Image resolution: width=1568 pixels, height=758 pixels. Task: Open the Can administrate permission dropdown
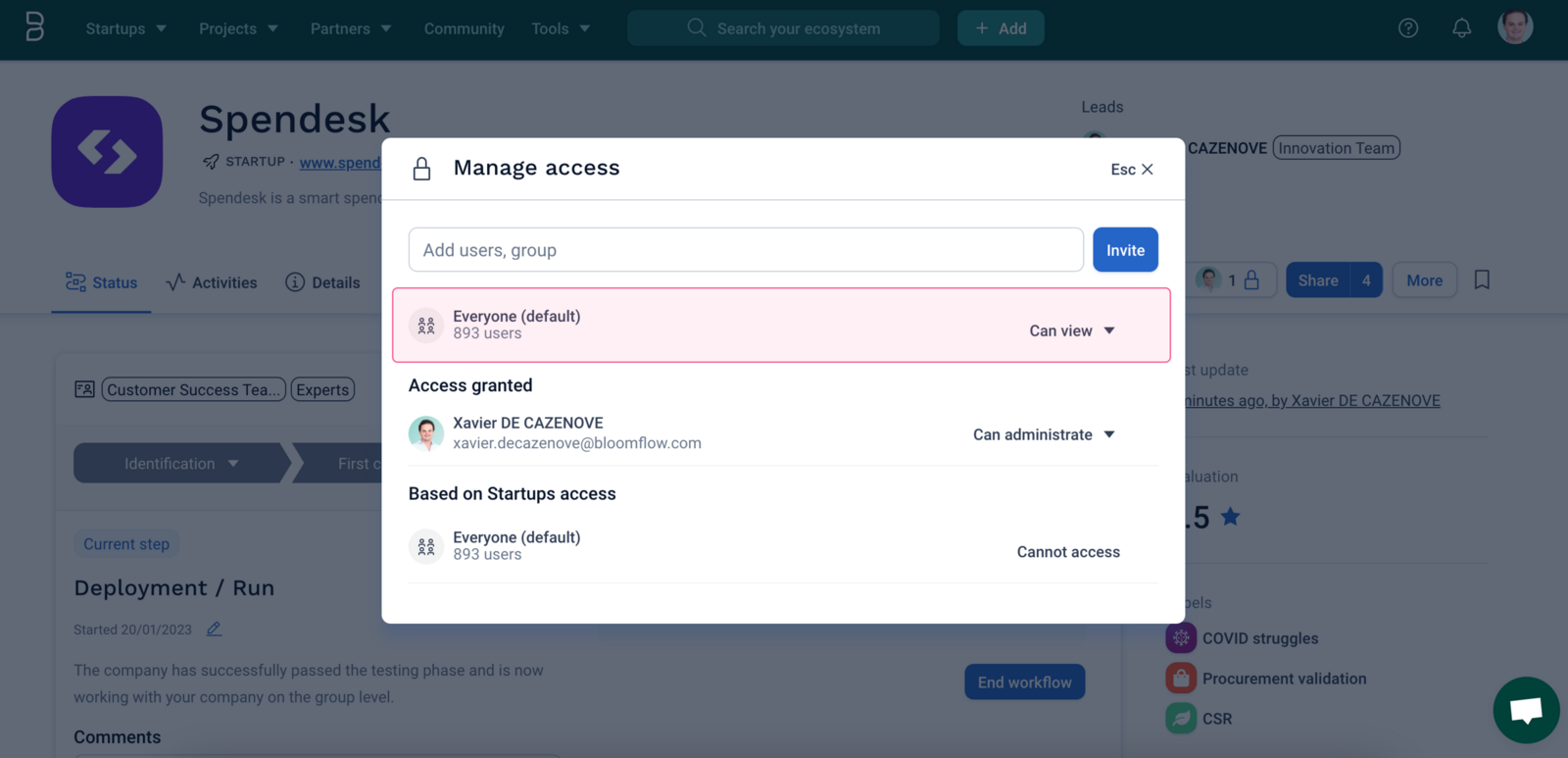[1044, 434]
